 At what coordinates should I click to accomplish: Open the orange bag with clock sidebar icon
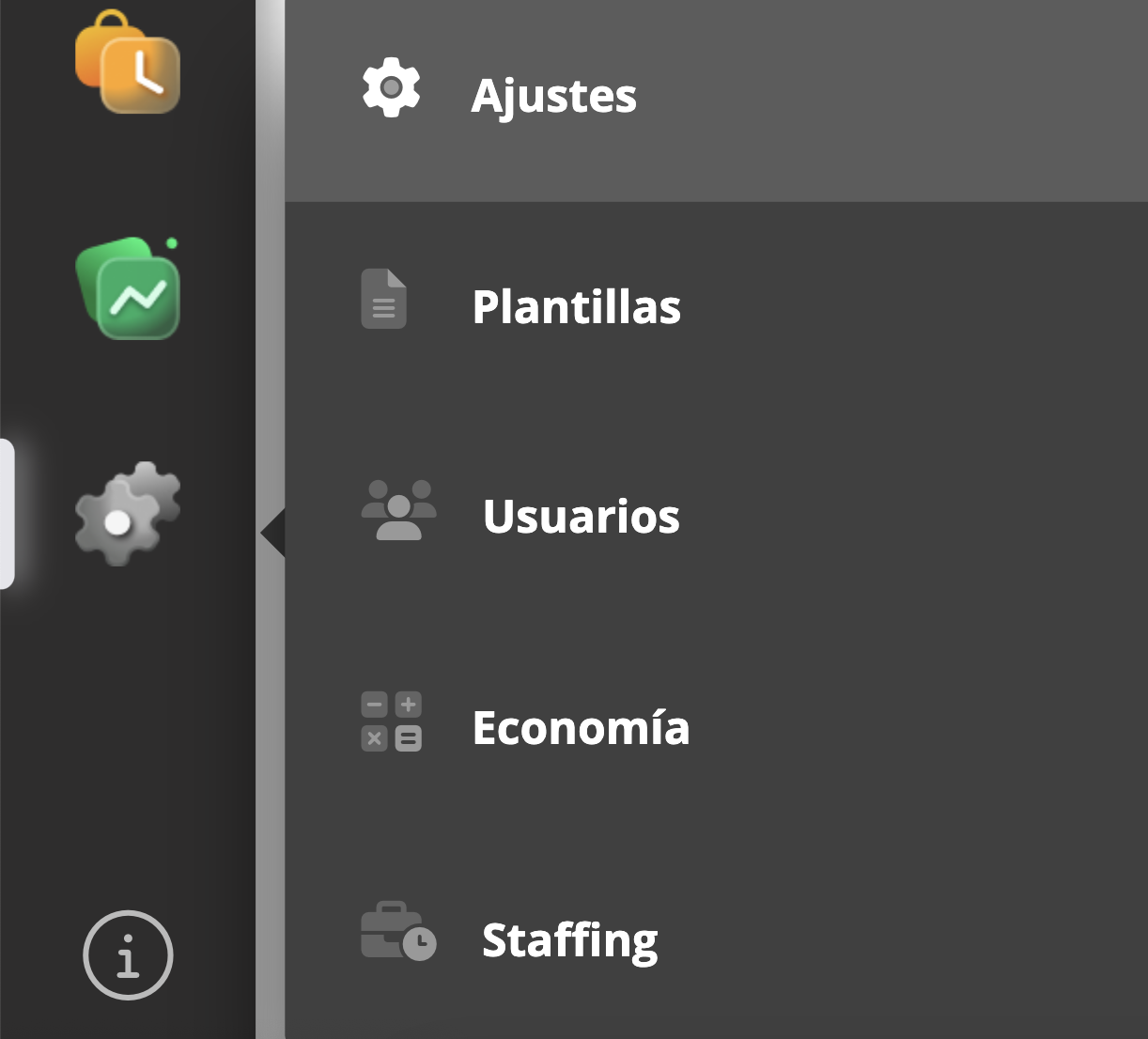127,62
